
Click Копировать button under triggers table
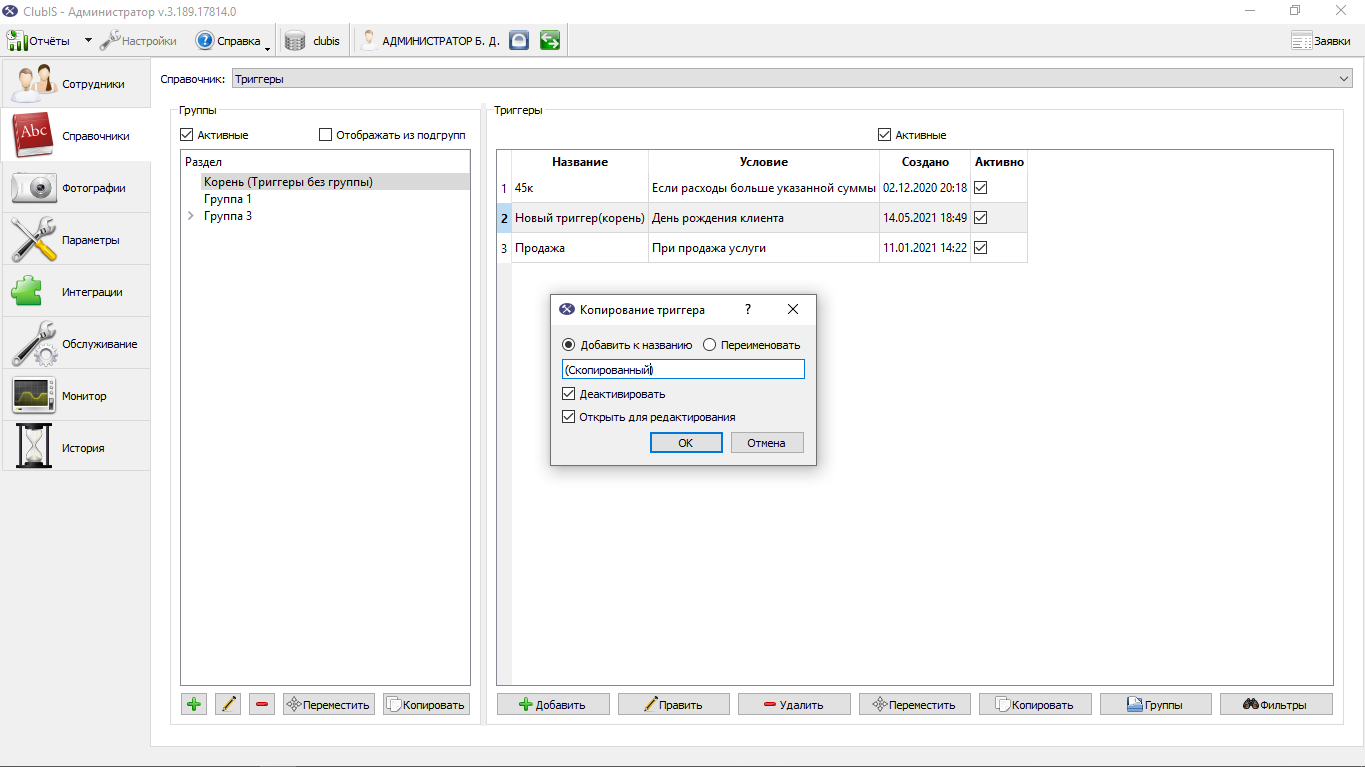(x=1035, y=704)
